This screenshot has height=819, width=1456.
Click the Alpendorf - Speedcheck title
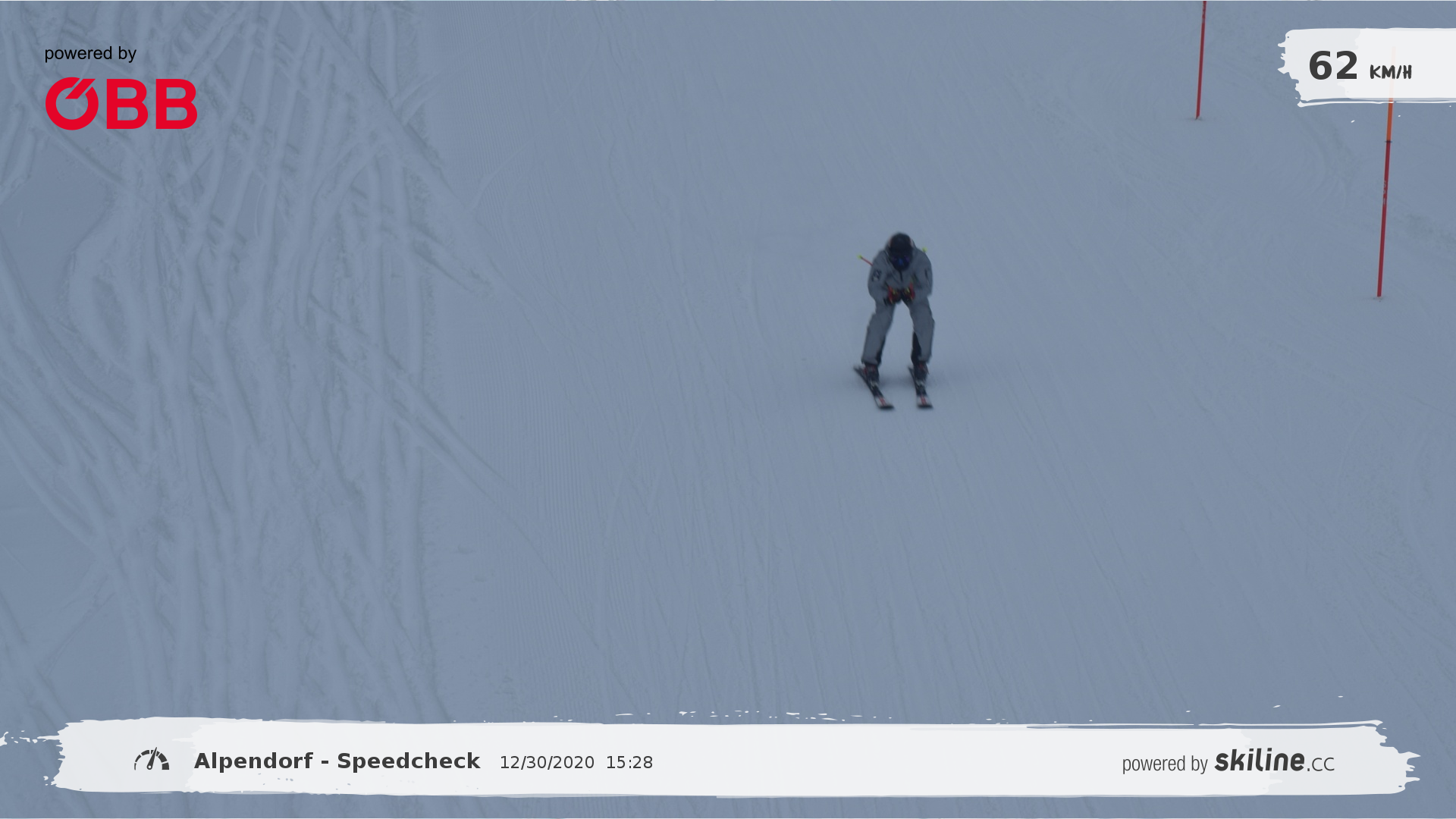coord(337,761)
